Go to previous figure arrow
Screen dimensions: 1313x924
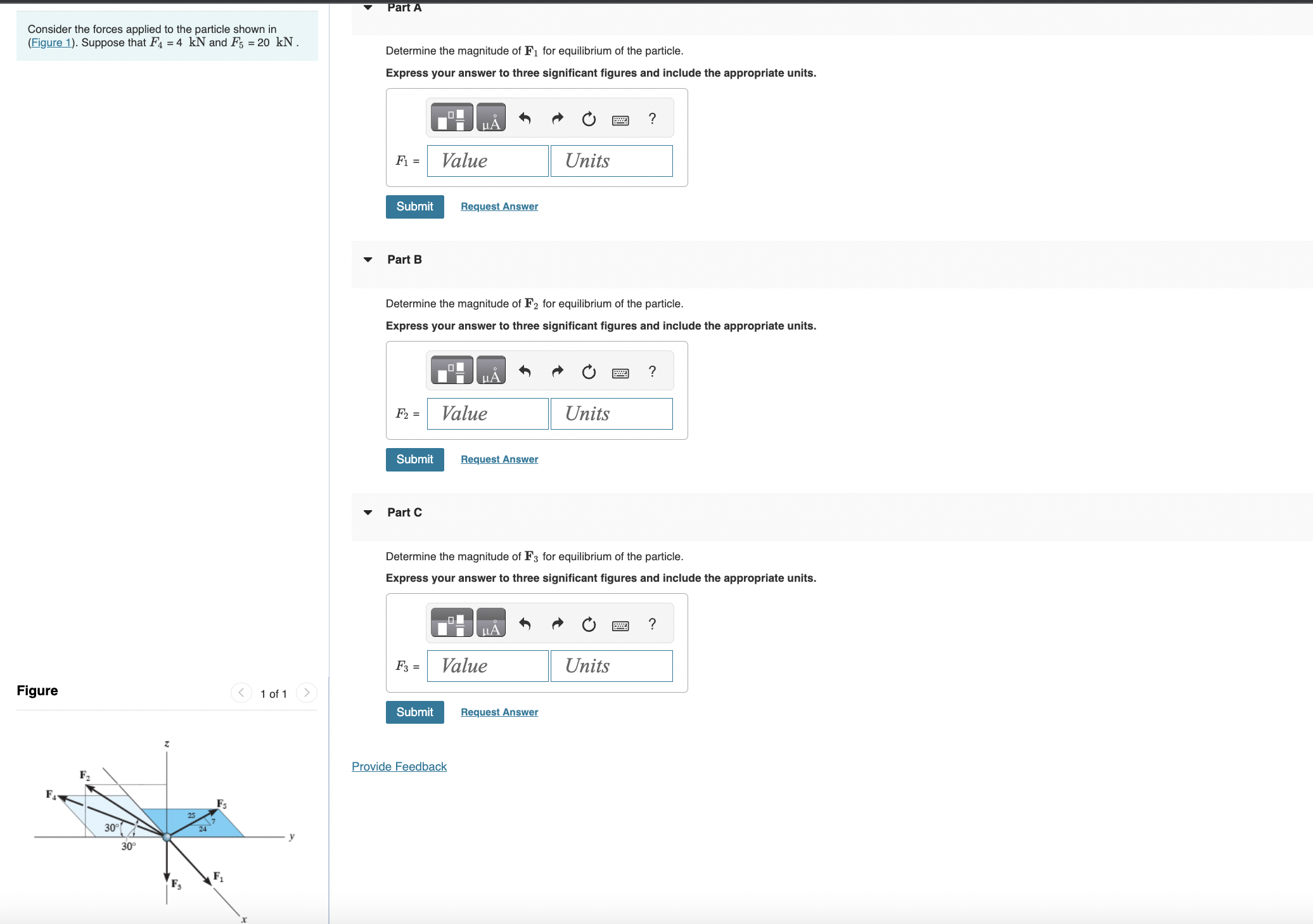tap(241, 693)
